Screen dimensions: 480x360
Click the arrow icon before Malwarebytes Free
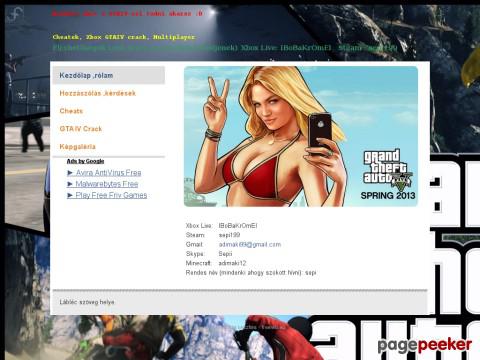[70, 184]
